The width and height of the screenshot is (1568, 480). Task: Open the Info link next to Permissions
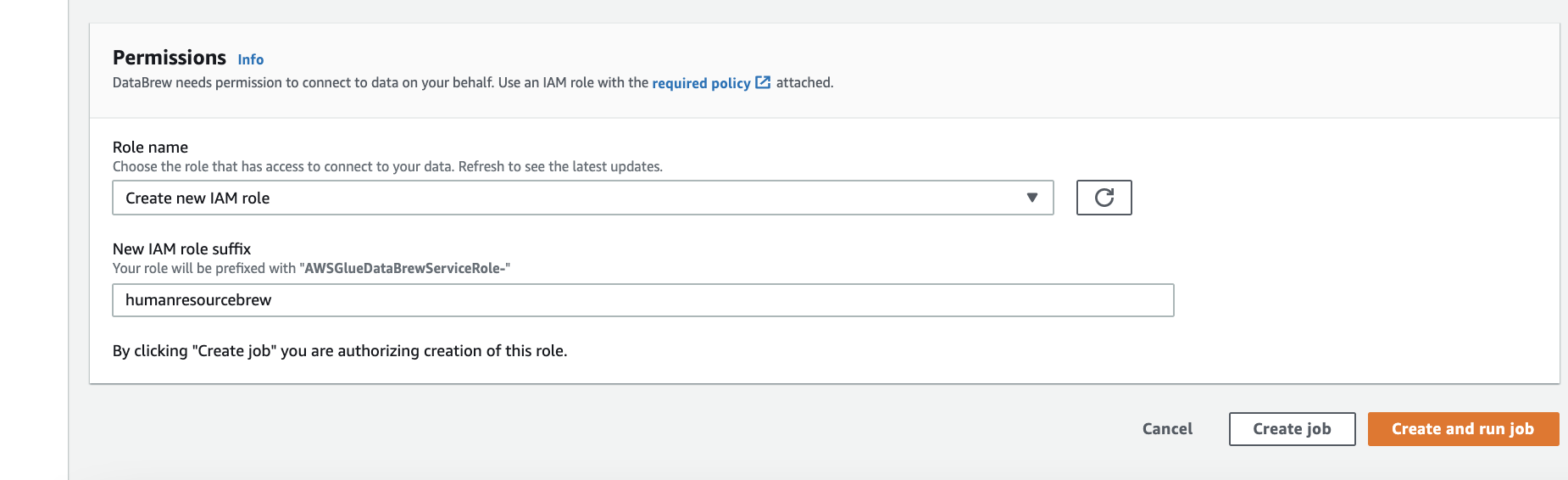[250, 59]
